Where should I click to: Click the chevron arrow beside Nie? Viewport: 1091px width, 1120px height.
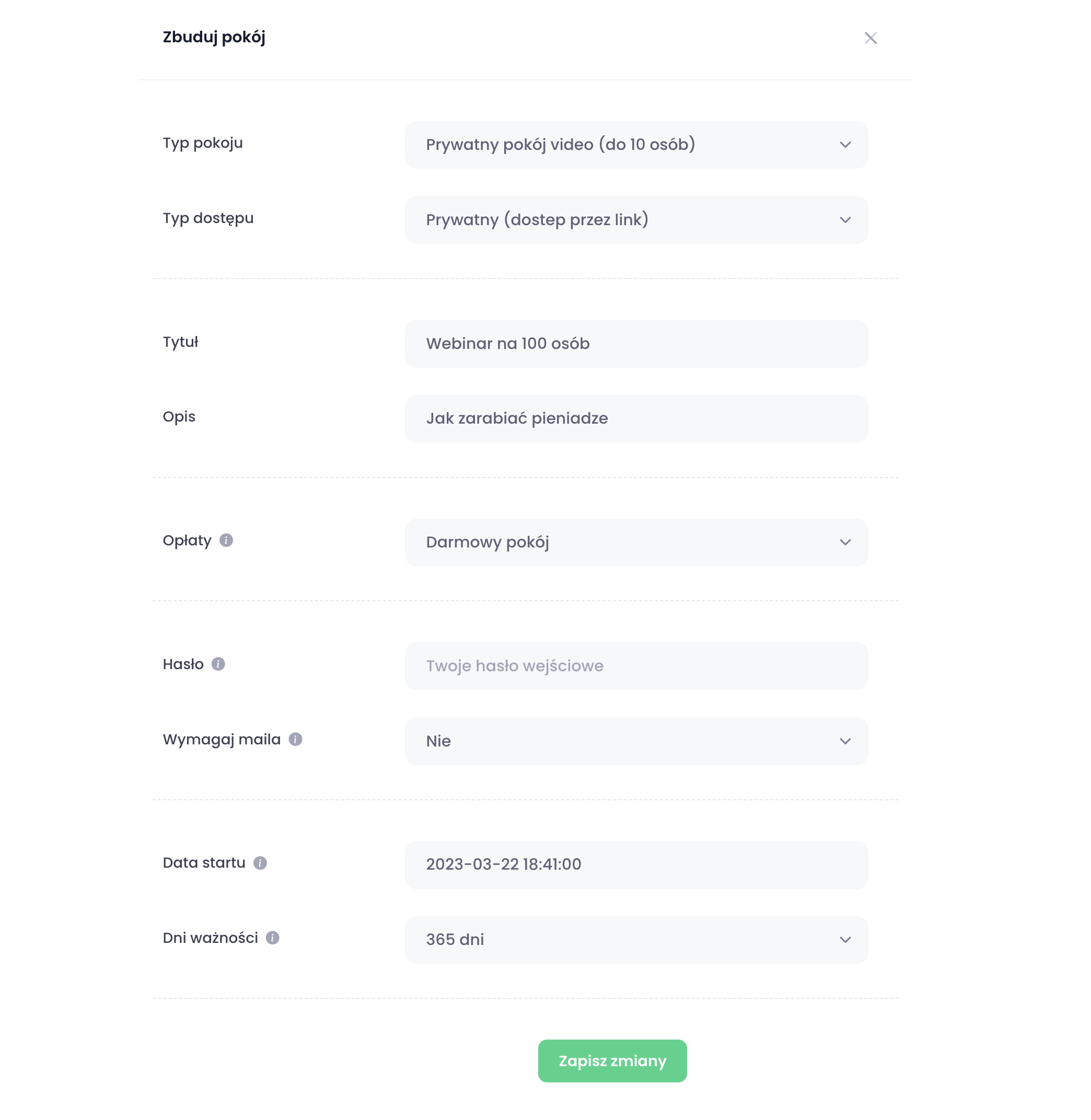pos(845,741)
